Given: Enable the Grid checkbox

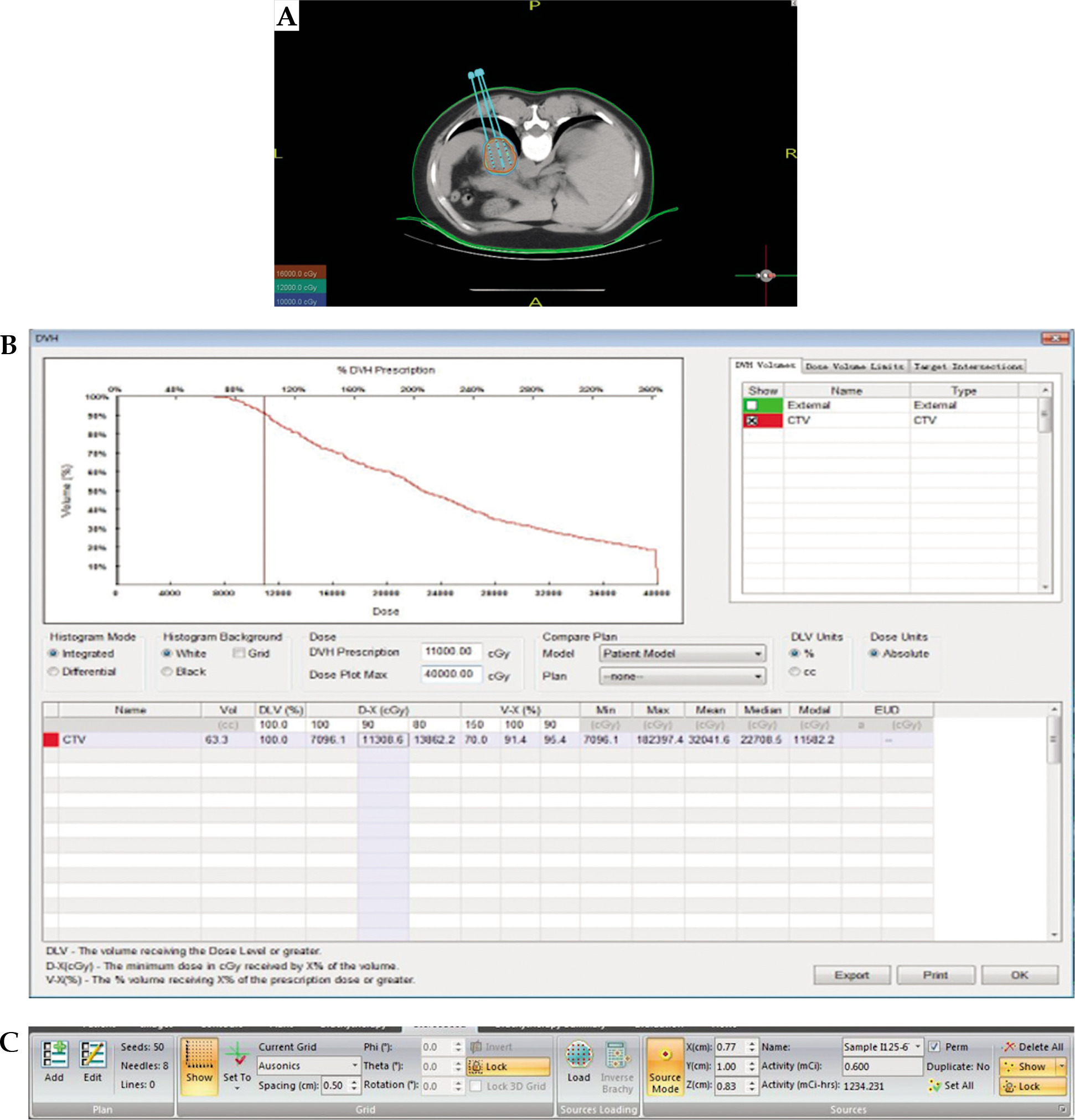Looking at the screenshot, I should [x=239, y=653].
